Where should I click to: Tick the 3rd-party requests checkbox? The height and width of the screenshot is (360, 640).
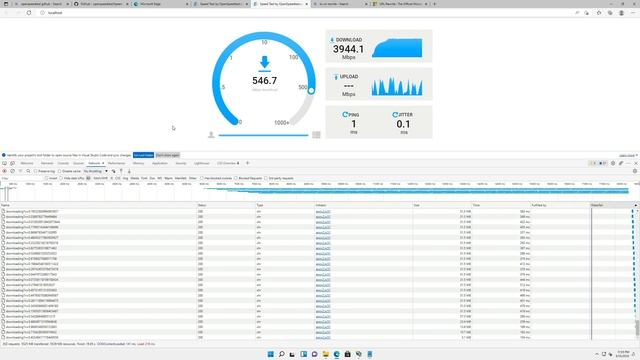pyautogui.click(x=266, y=178)
